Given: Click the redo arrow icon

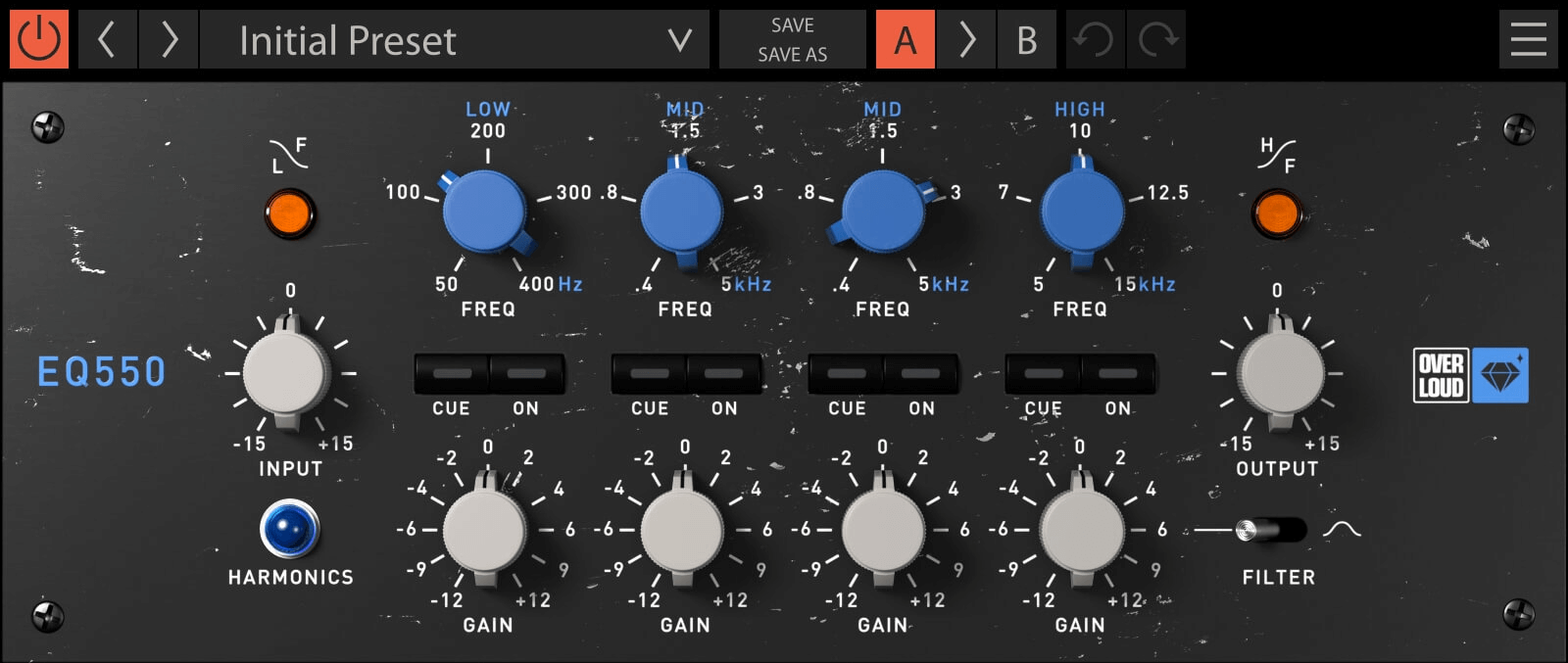Looking at the screenshot, I should tap(1156, 40).
